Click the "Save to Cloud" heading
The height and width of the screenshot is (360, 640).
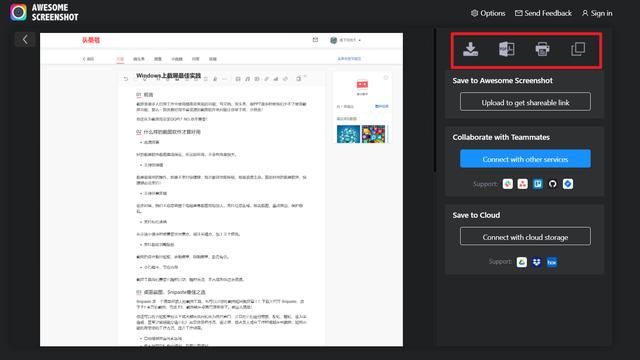tap(476, 215)
